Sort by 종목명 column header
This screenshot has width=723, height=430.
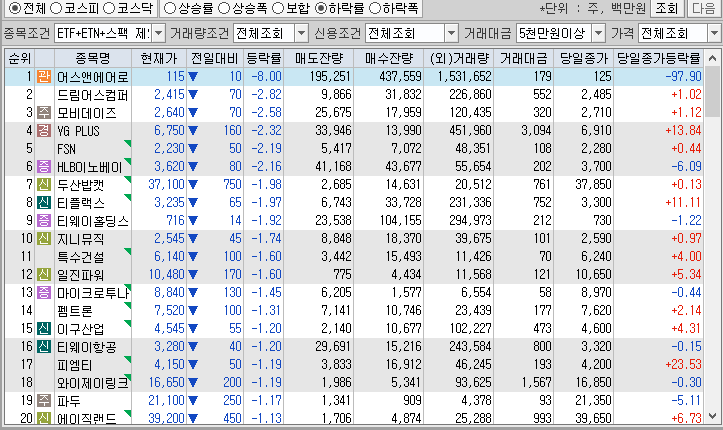click(93, 58)
